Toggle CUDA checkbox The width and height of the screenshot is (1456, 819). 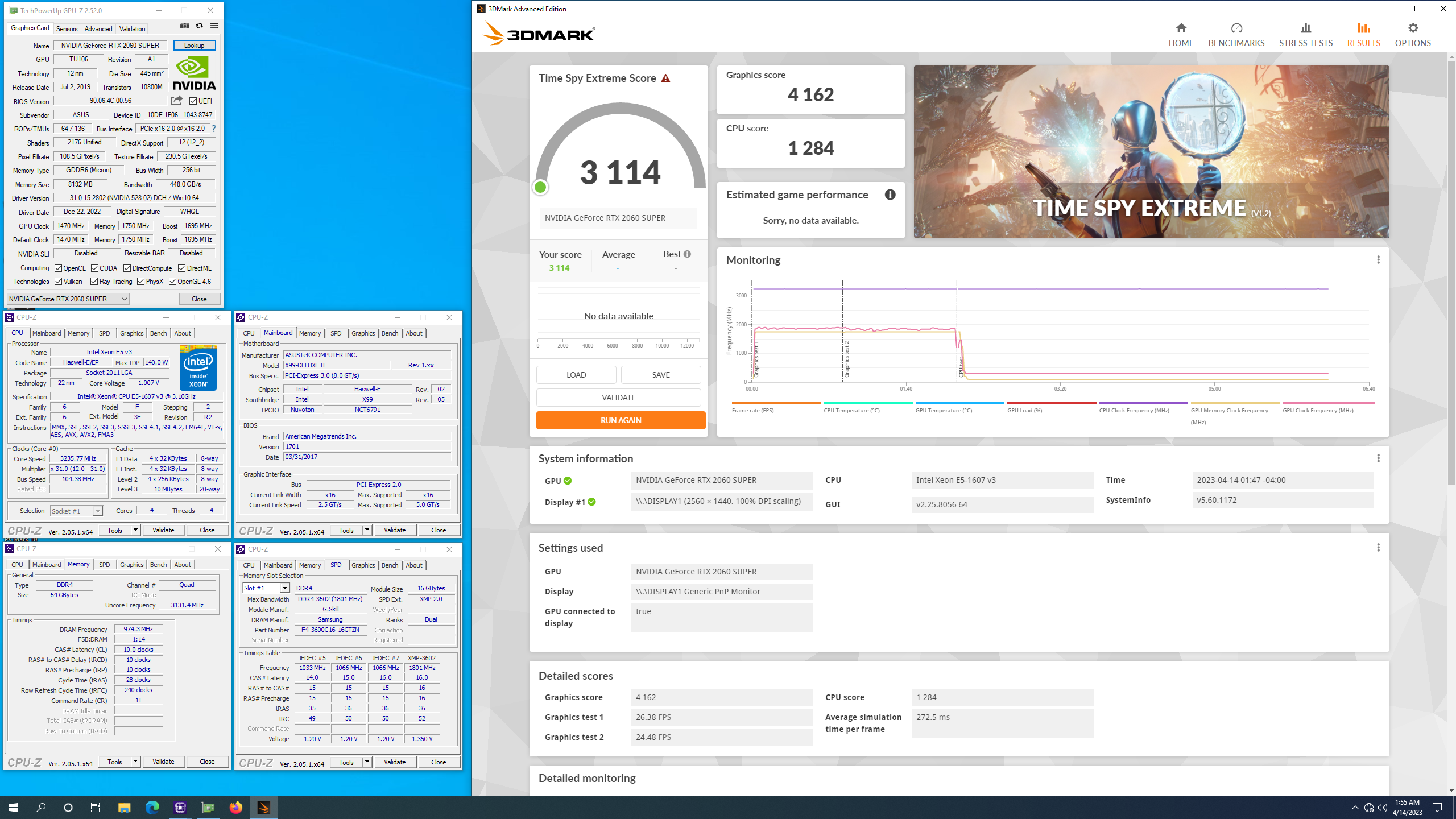tap(94, 268)
